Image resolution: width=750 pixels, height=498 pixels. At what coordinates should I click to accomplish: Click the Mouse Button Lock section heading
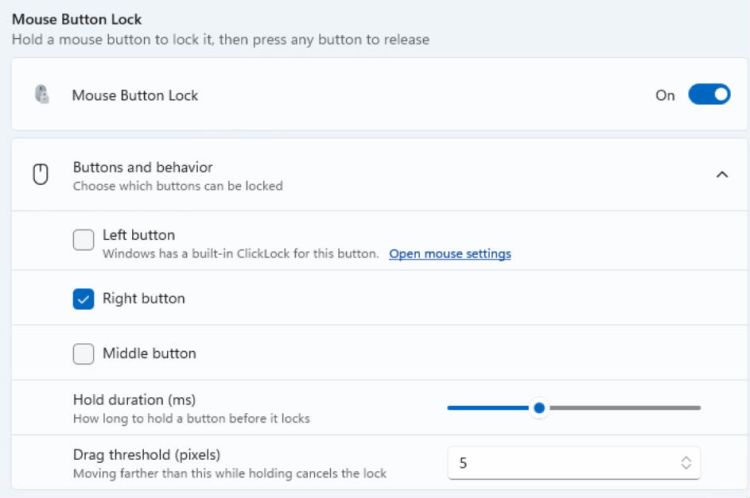(77, 20)
